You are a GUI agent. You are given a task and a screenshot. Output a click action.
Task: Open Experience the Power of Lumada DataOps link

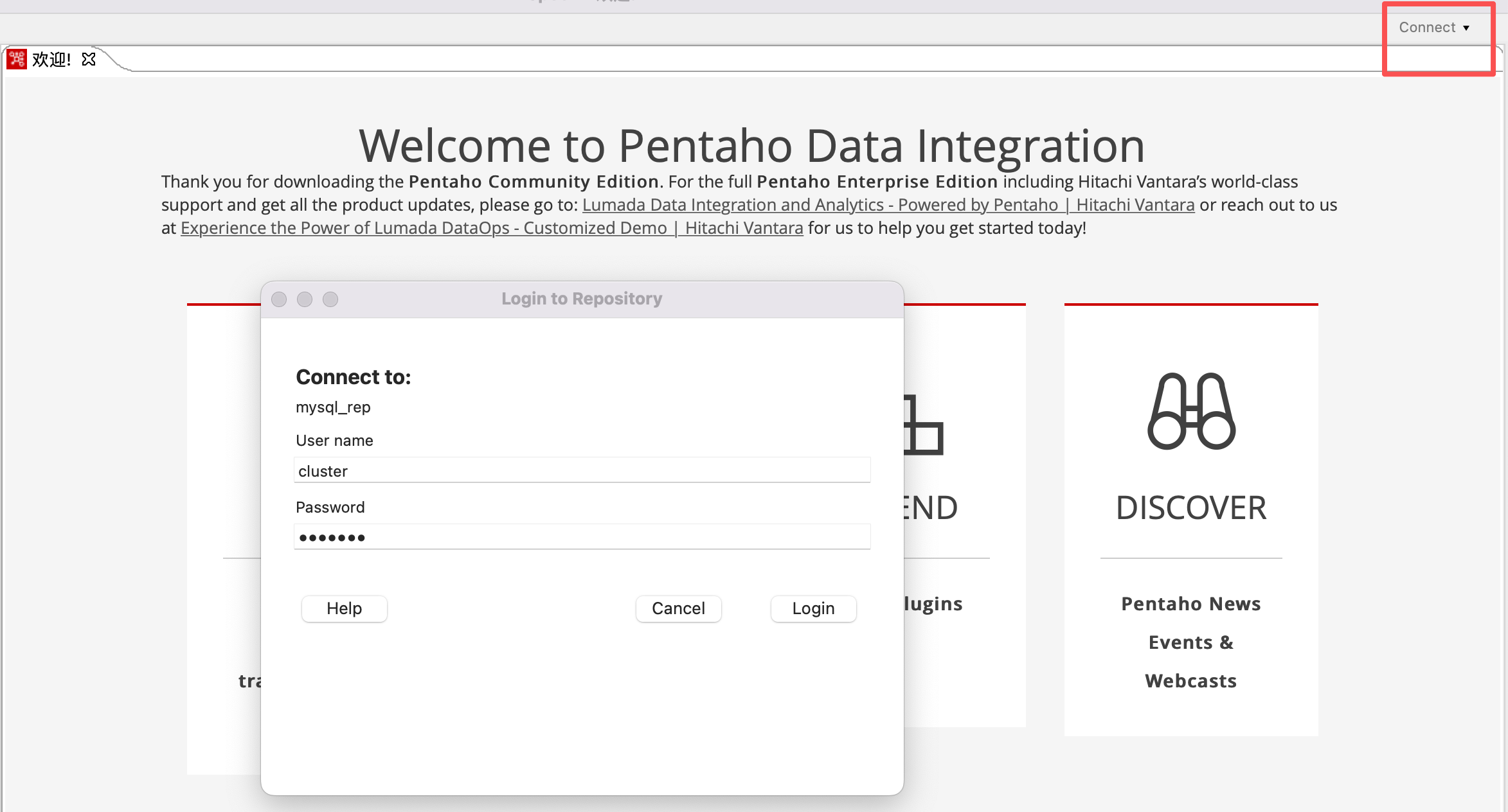[492, 228]
